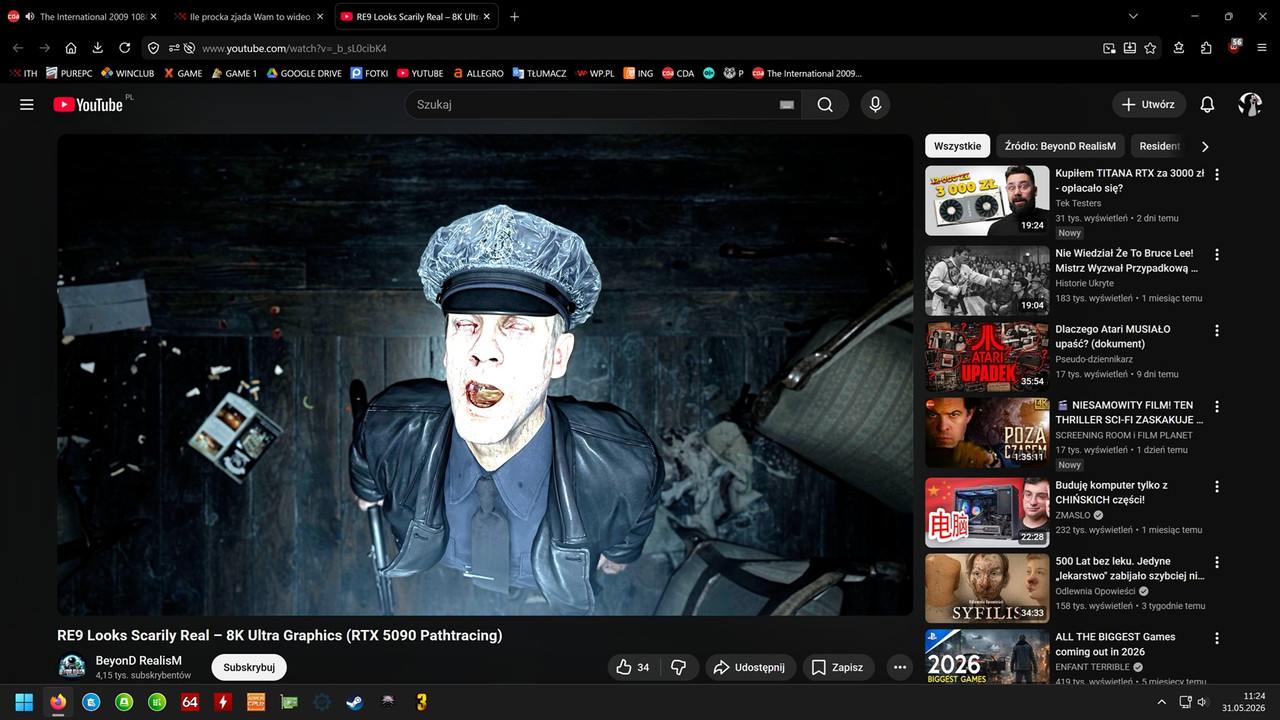Click the Utwórz create button

pyautogui.click(x=1149, y=104)
